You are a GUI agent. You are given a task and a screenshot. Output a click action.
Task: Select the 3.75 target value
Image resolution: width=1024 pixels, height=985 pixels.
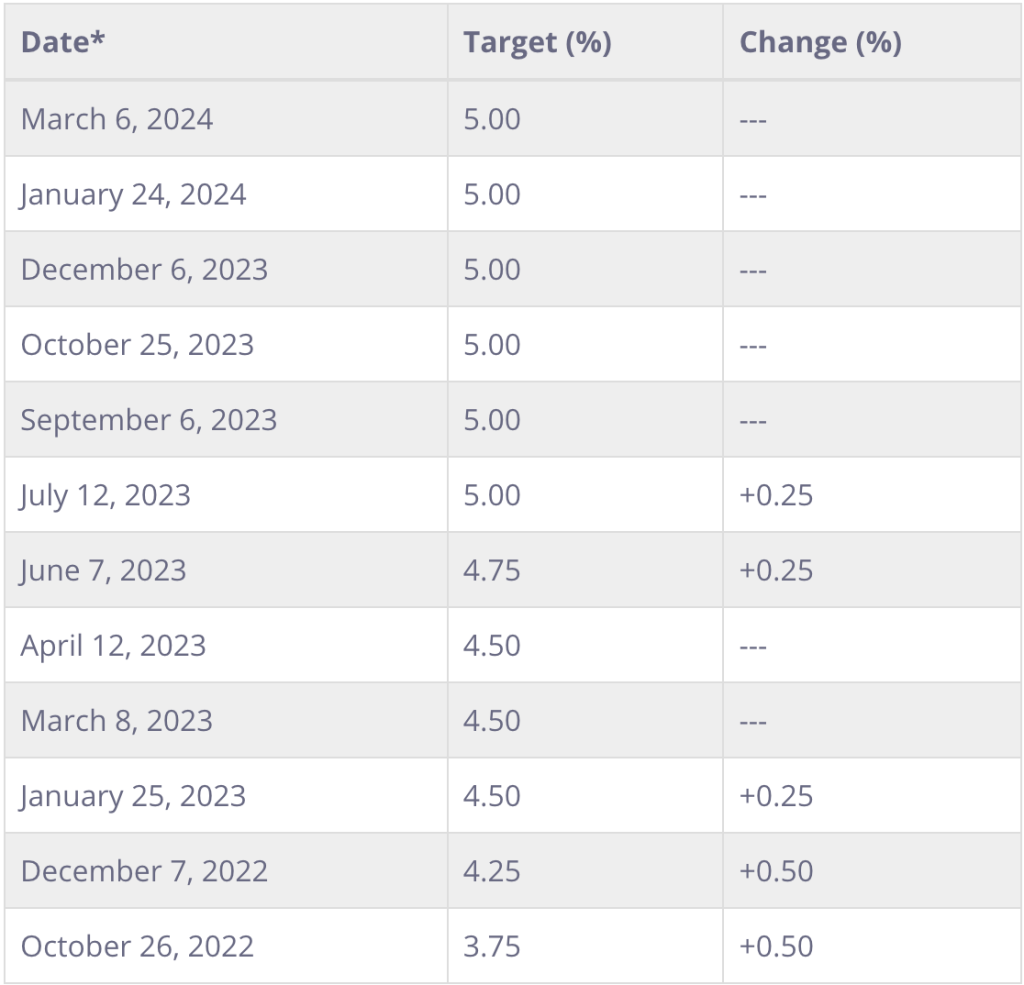tap(492, 946)
